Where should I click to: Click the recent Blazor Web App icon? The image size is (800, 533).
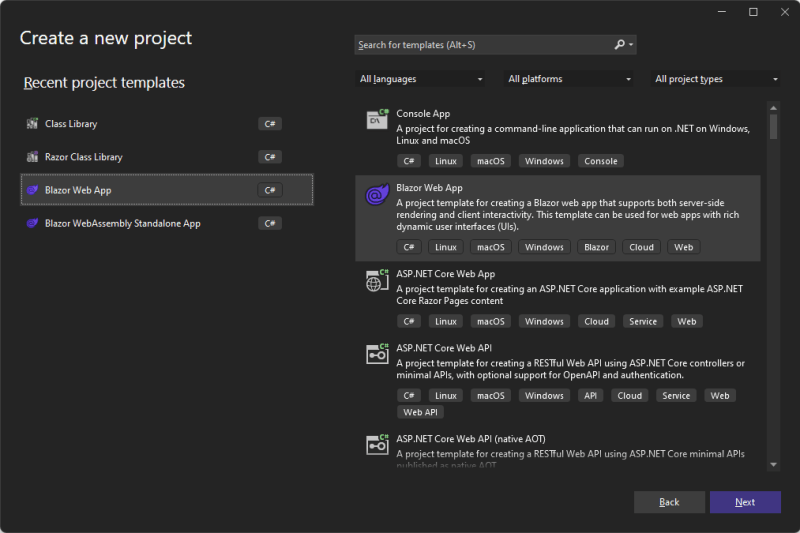coord(32,190)
